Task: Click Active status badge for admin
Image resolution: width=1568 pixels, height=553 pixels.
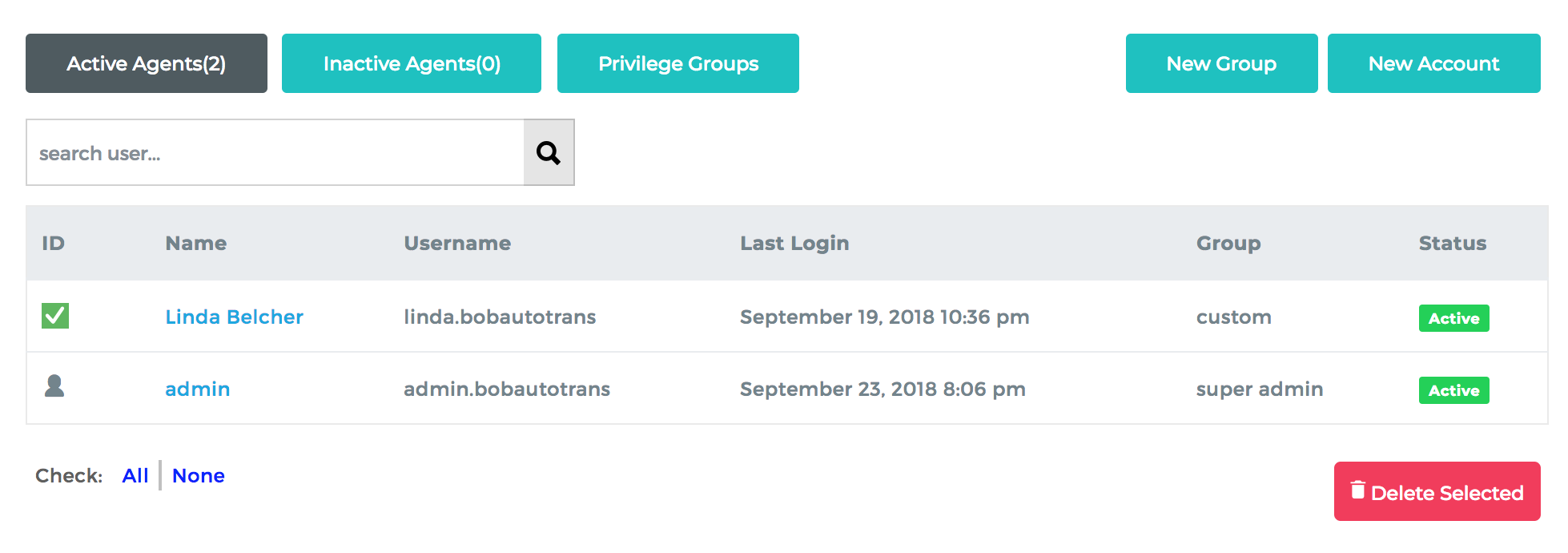Action: coord(1454,390)
